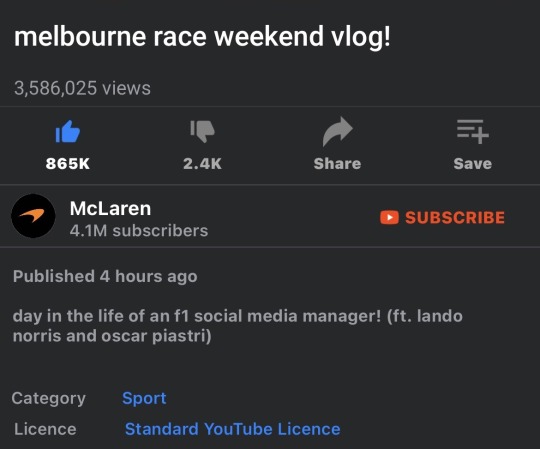Tap the 4.1M subscribers text
Screen dimensions: 540x449
pos(139,231)
